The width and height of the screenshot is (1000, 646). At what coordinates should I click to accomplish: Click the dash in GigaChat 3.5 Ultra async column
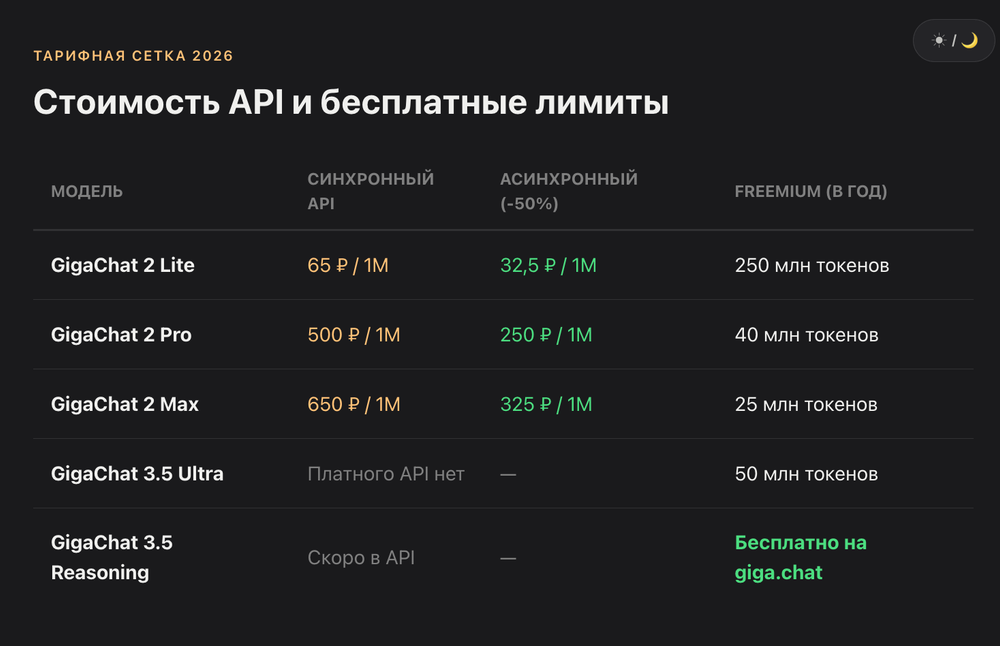pos(508,474)
